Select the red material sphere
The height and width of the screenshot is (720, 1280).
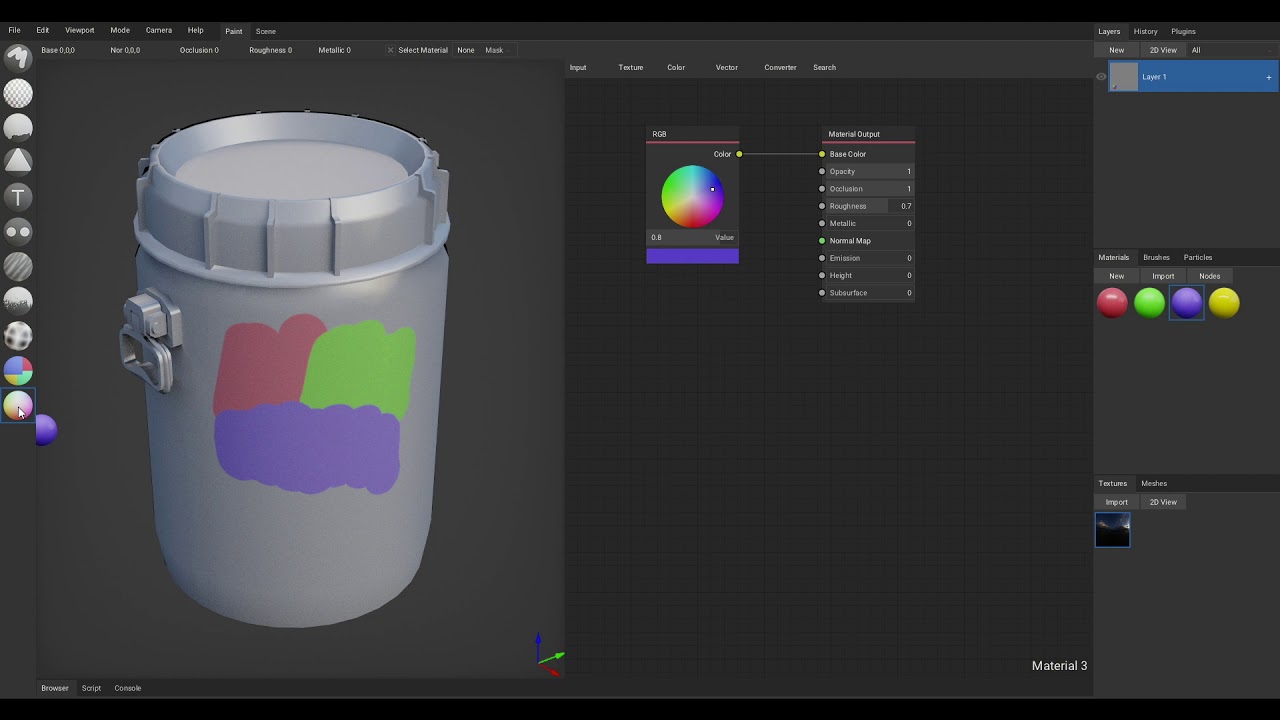(x=1112, y=303)
